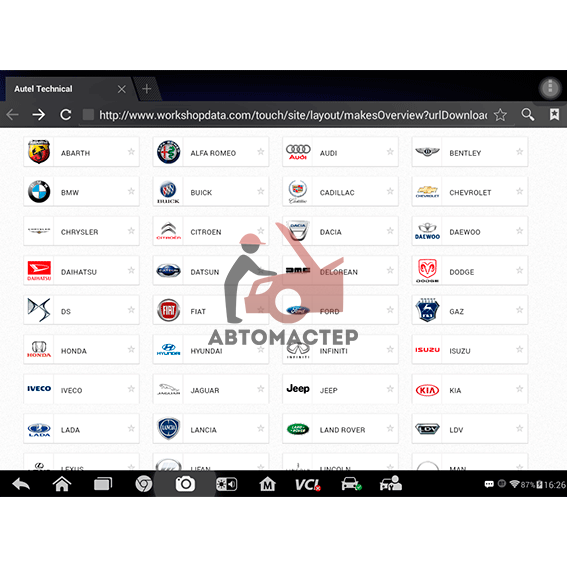Click the LANCIA make label
The image size is (567, 567).
[x=204, y=430]
